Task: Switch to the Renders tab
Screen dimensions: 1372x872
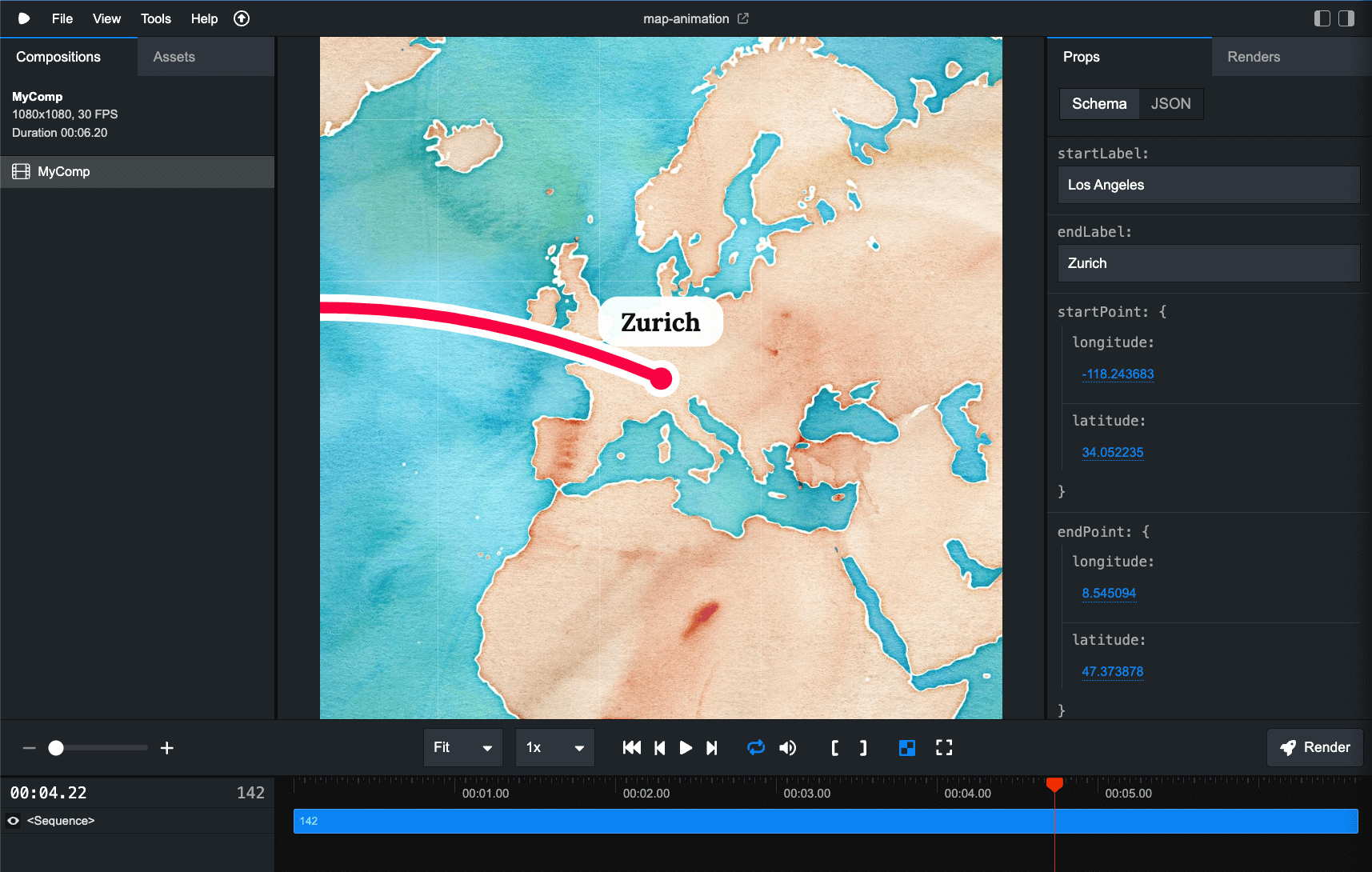Action: pos(1253,57)
